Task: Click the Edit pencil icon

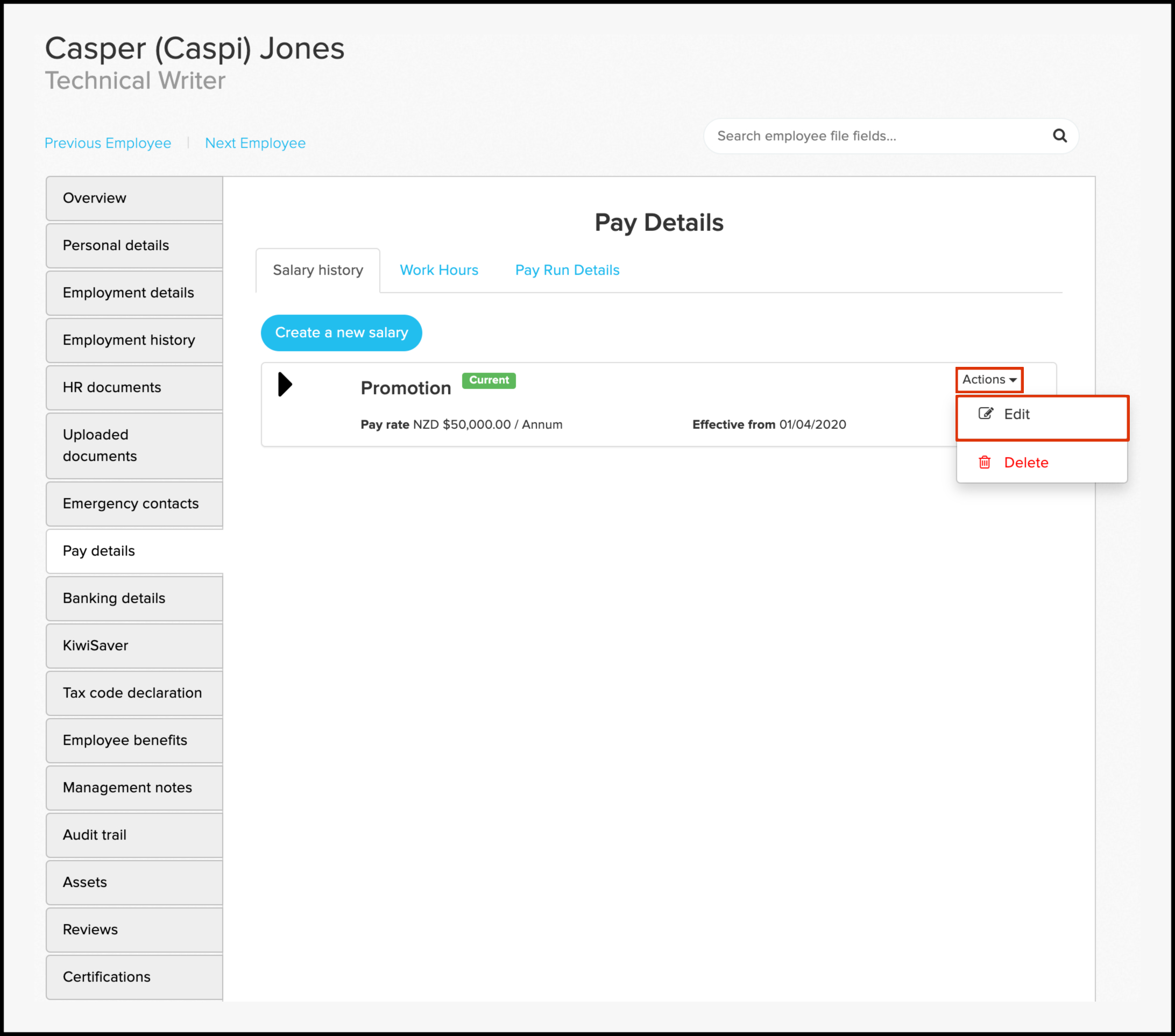Action: point(985,414)
